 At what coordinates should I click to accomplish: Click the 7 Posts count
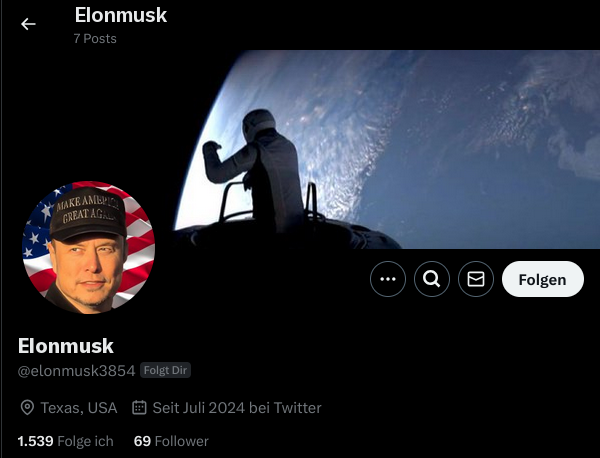[x=95, y=39]
